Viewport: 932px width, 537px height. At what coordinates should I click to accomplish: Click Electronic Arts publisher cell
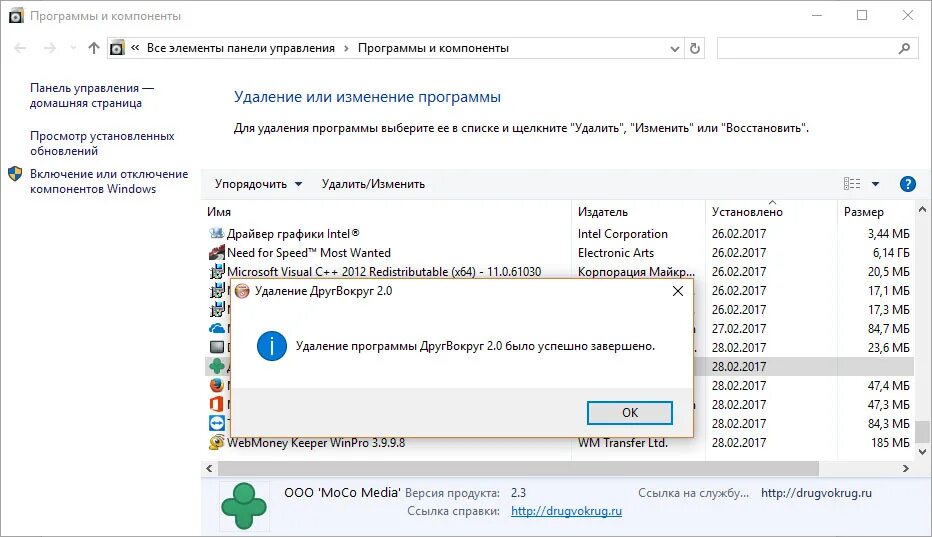point(615,253)
